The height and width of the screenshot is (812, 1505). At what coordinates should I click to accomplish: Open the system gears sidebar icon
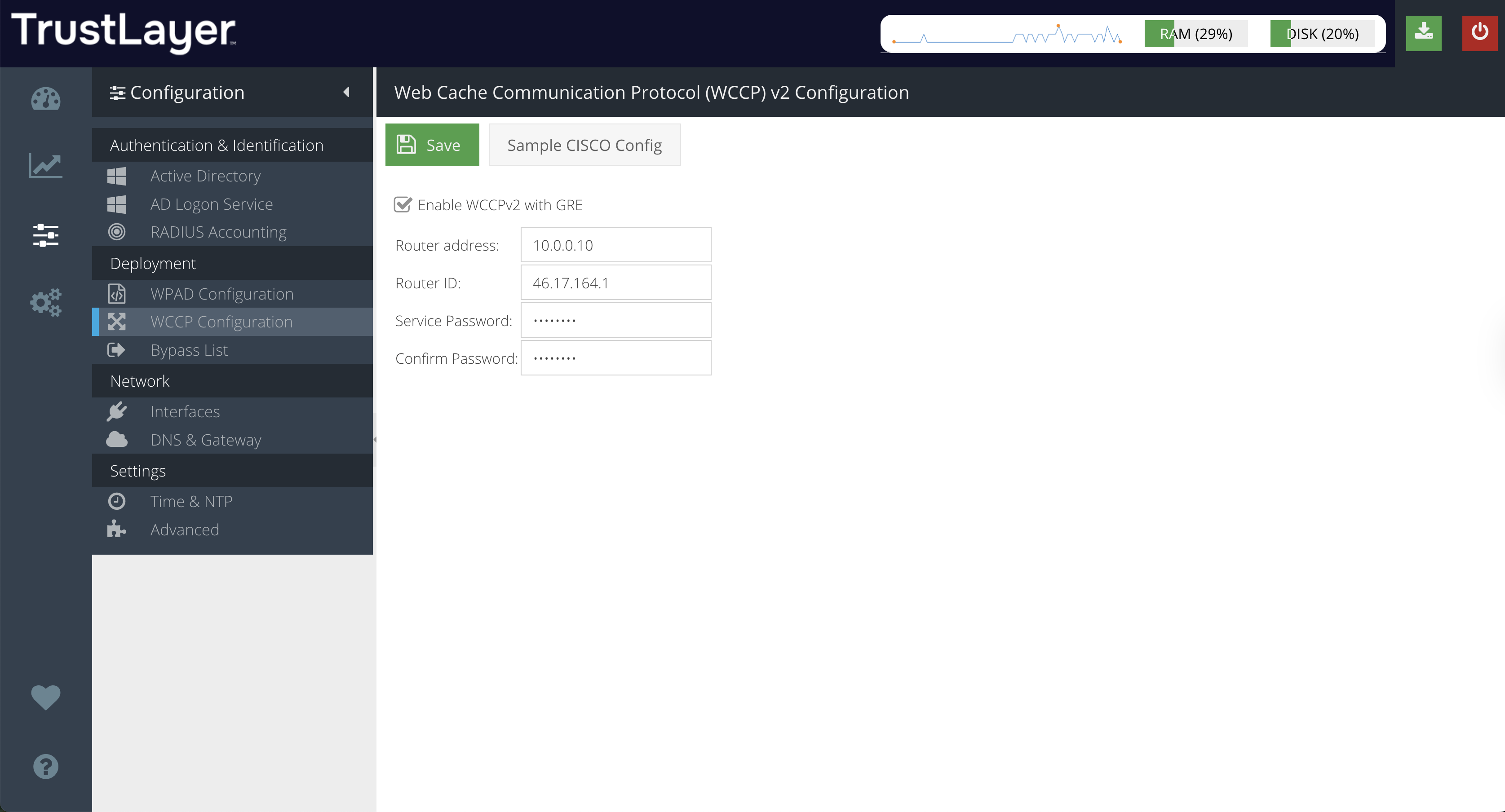(x=45, y=302)
